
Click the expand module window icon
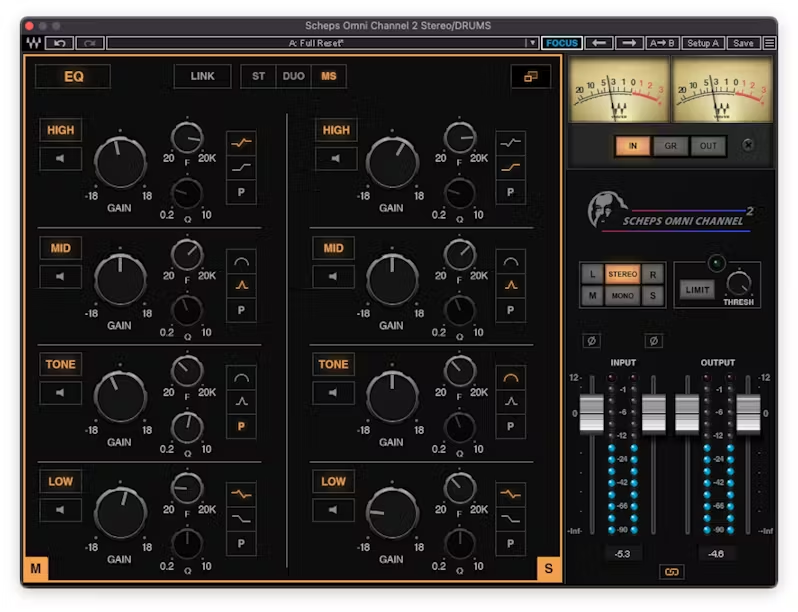(531, 77)
